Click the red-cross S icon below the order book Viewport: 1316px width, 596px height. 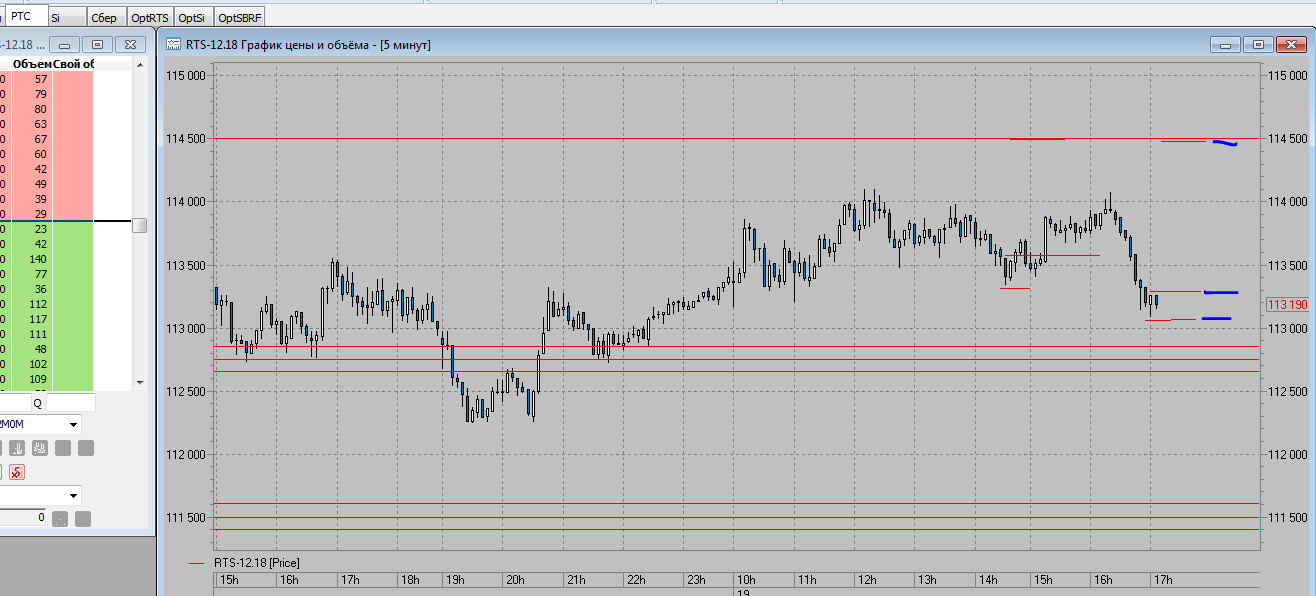(17, 472)
